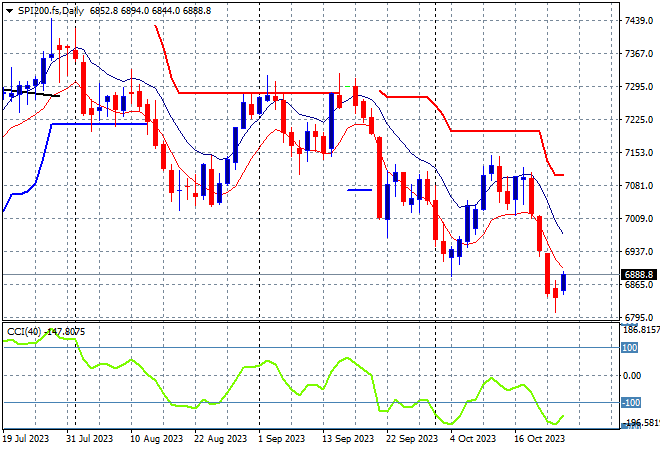Image resolution: width=660 pixels, height=450 pixels.
Task: Click the 7081.0 price axis label
Action: pos(639,186)
